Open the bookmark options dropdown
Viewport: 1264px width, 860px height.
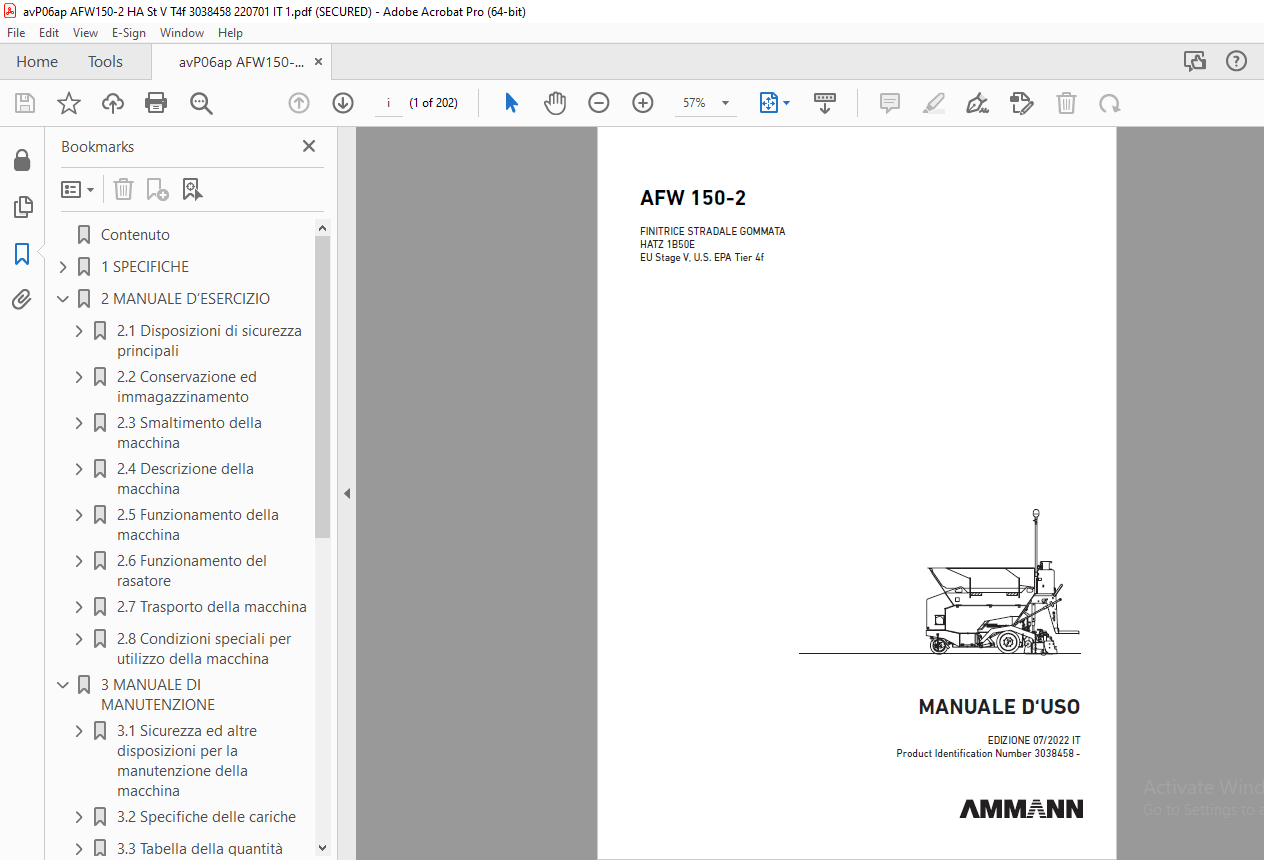pyautogui.click(x=78, y=189)
